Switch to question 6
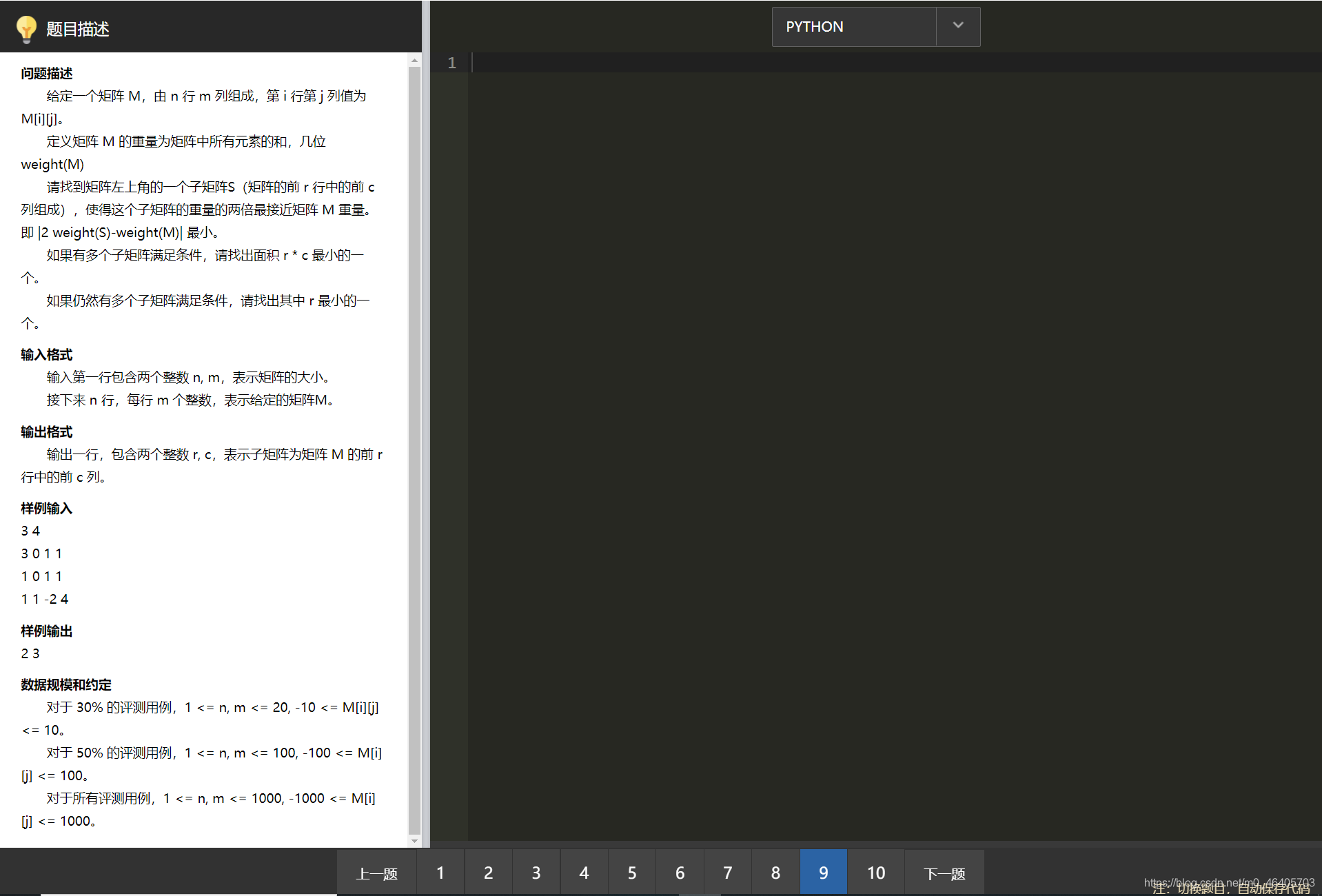The width and height of the screenshot is (1322, 896). click(680, 873)
